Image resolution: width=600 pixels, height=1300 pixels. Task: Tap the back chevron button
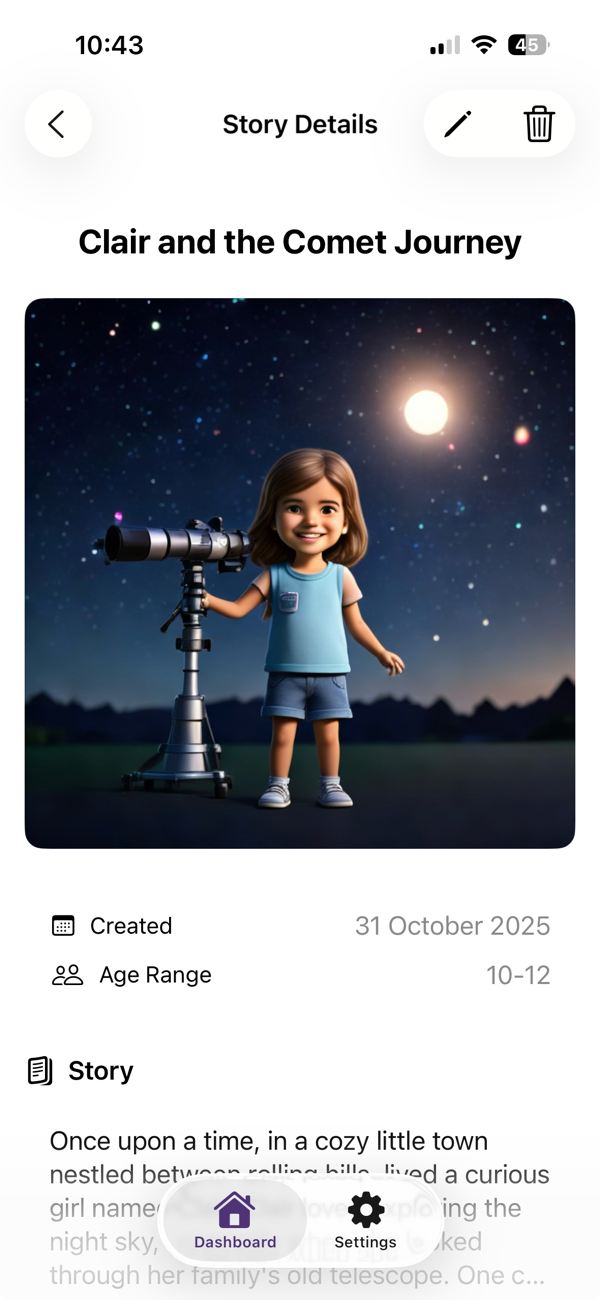coord(57,124)
